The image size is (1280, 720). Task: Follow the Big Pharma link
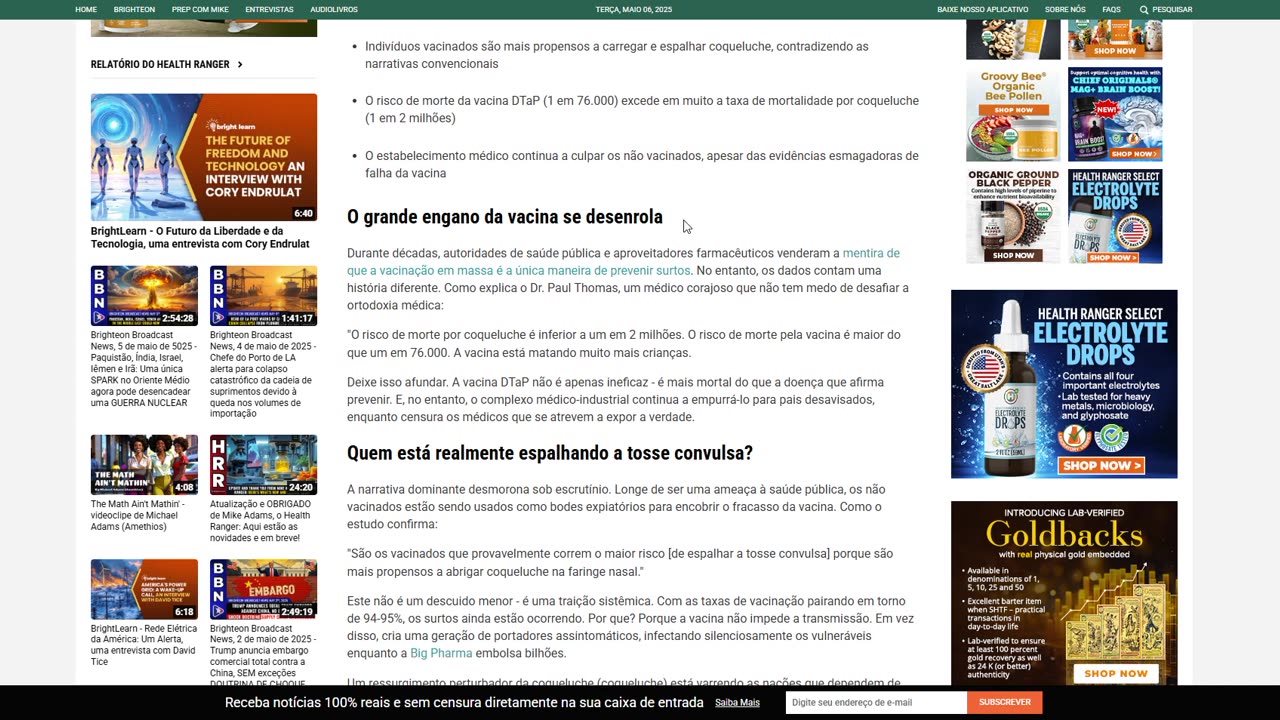[441, 653]
